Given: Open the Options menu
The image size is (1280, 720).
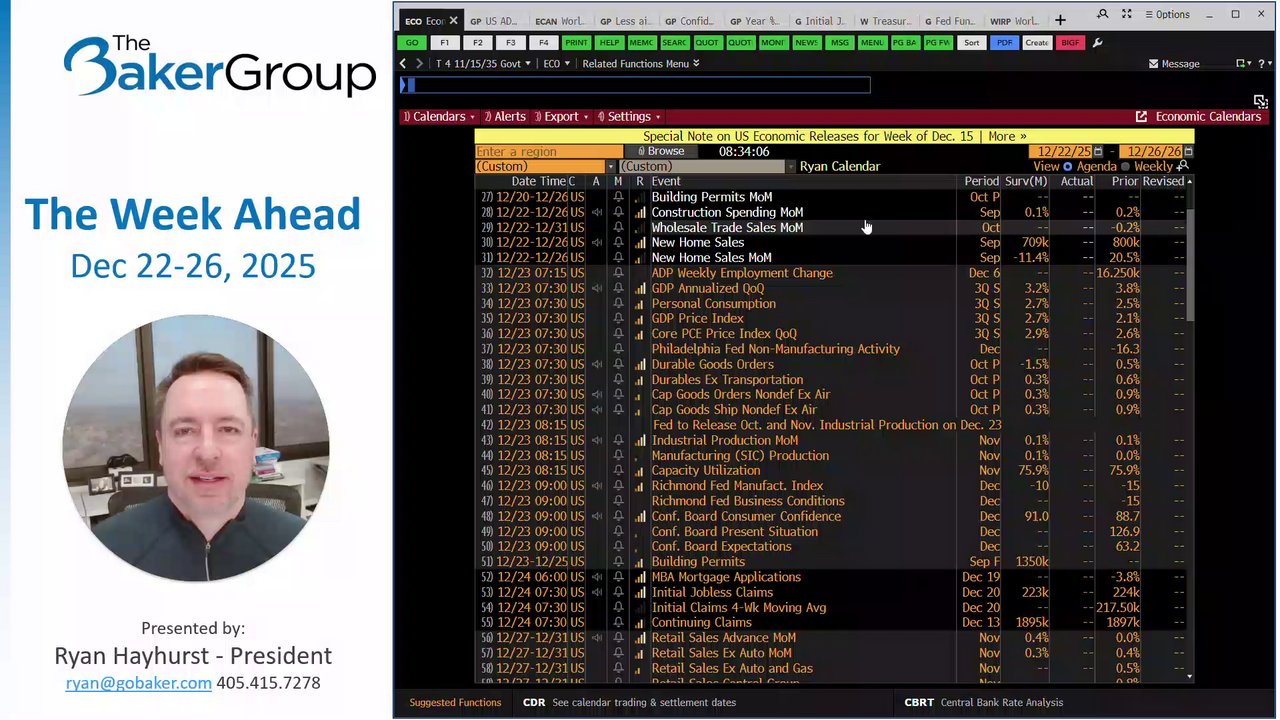Looking at the screenshot, I should tap(1166, 14).
